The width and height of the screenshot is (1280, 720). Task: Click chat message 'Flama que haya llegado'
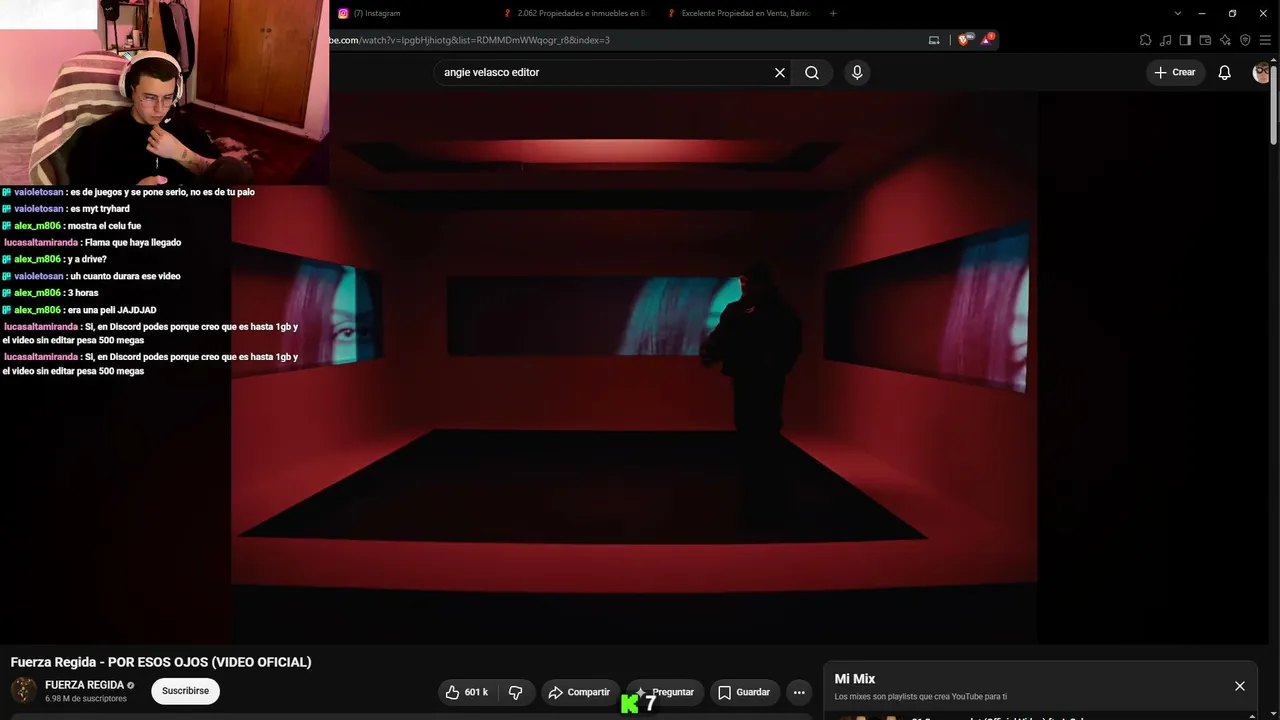[x=133, y=243]
